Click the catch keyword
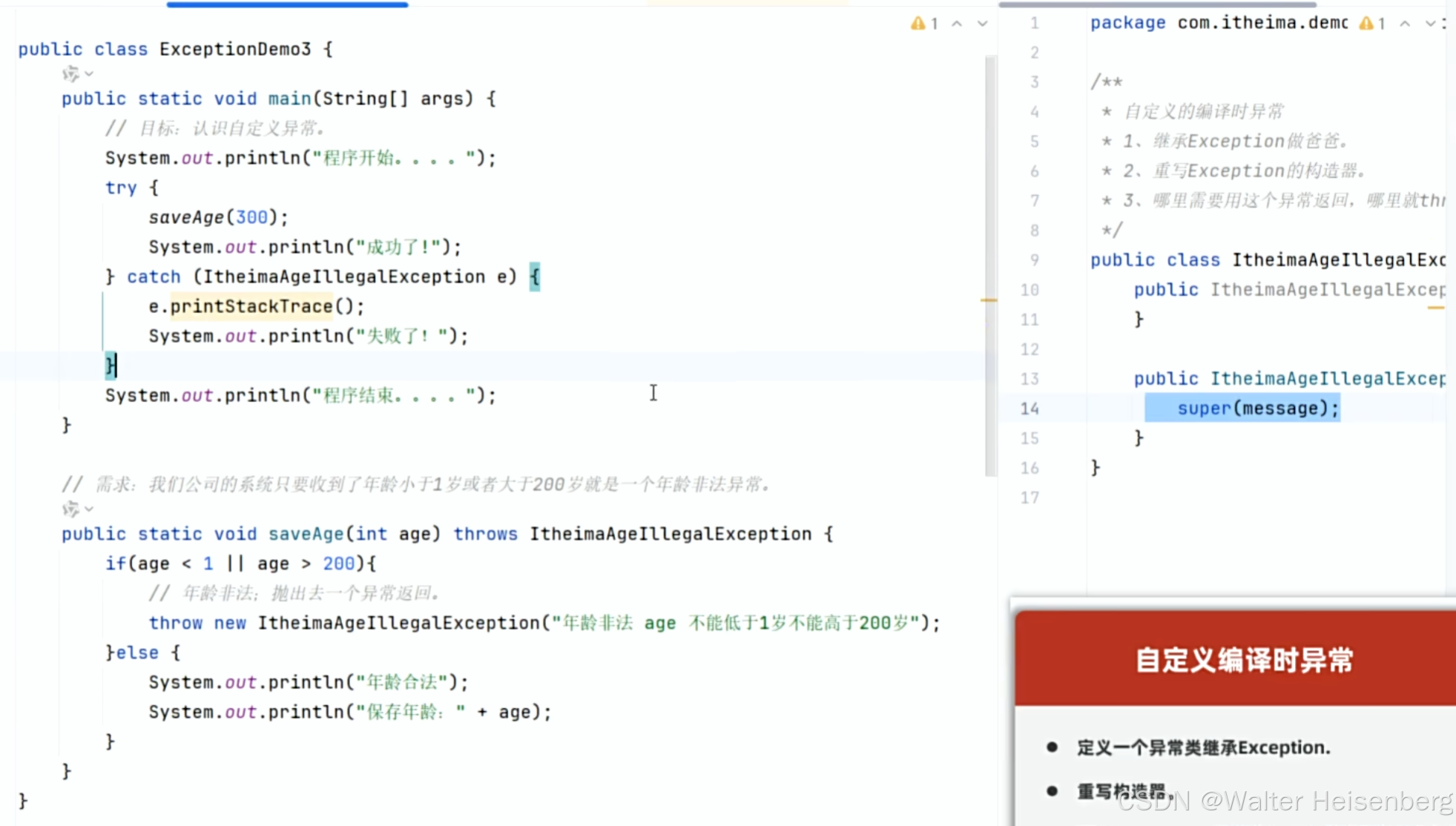The image size is (1456, 826). [x=154, y=277]
